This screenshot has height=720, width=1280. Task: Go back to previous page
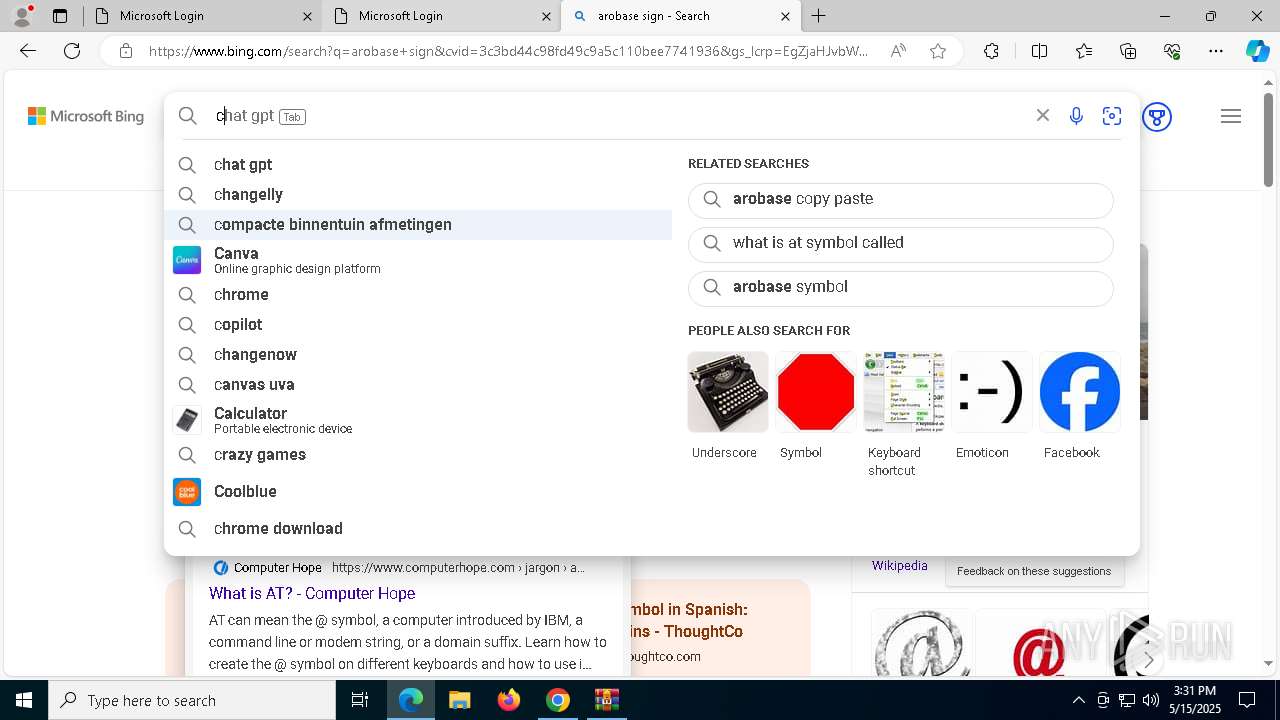pyautogui.click(x=28, y=51)
